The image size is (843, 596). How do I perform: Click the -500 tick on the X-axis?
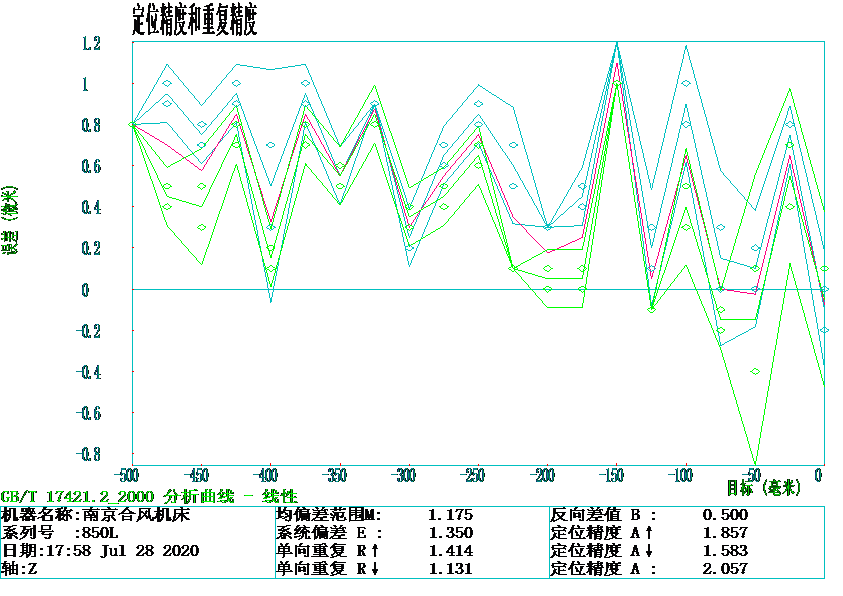pos(127,474)
